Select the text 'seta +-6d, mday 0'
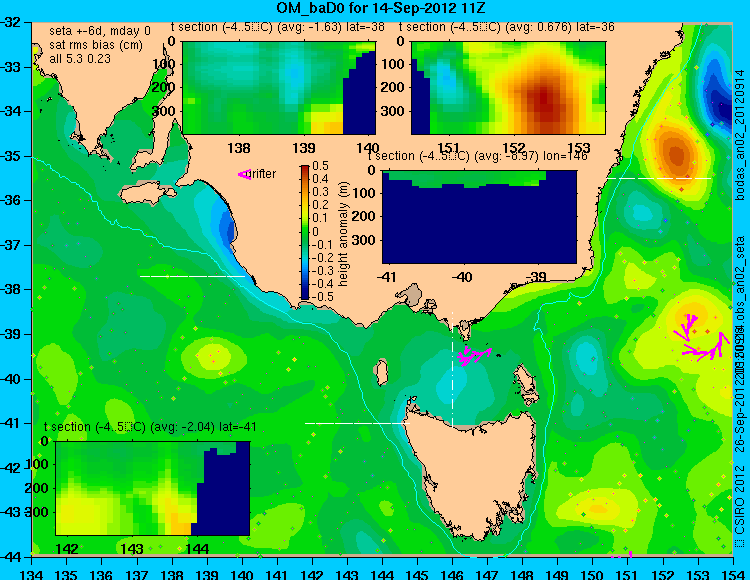 (x=100, y=31)
